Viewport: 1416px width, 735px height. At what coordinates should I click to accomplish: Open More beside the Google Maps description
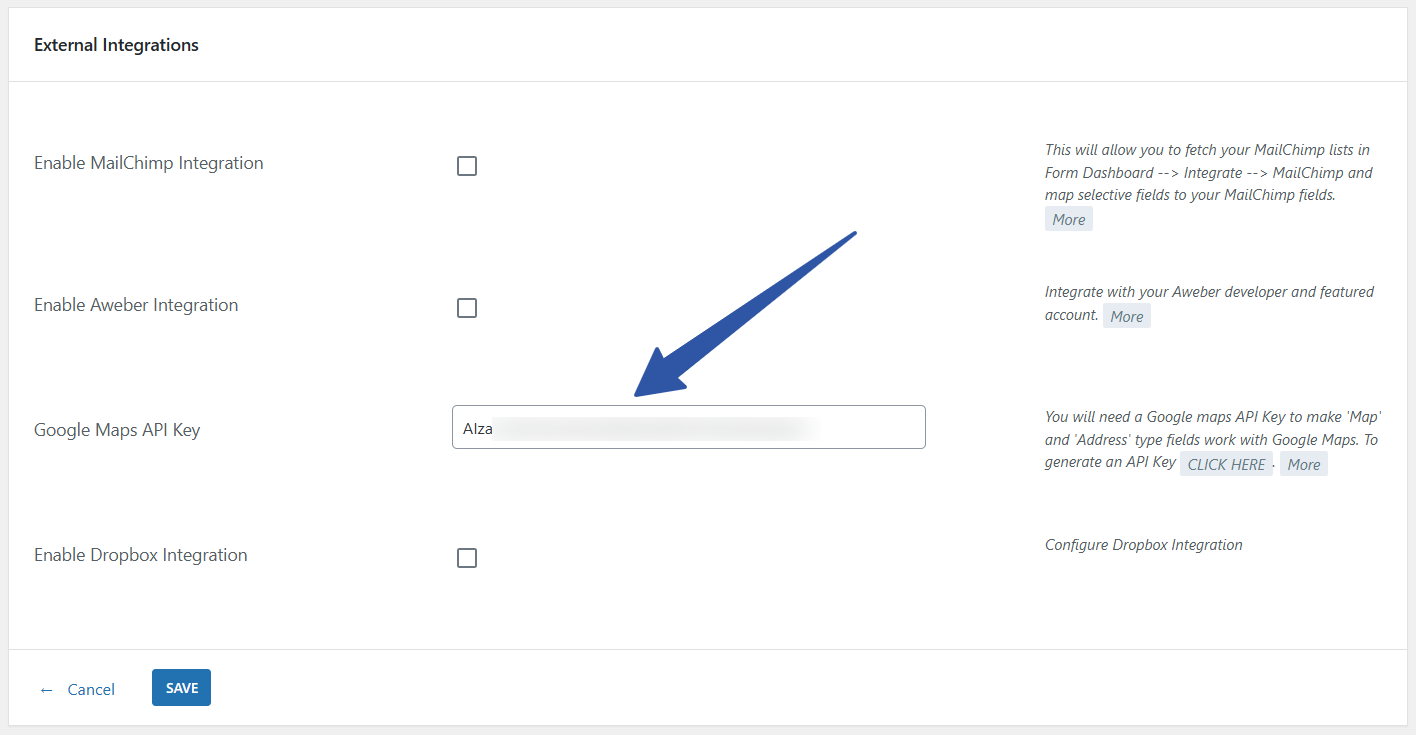(1303, 464)
